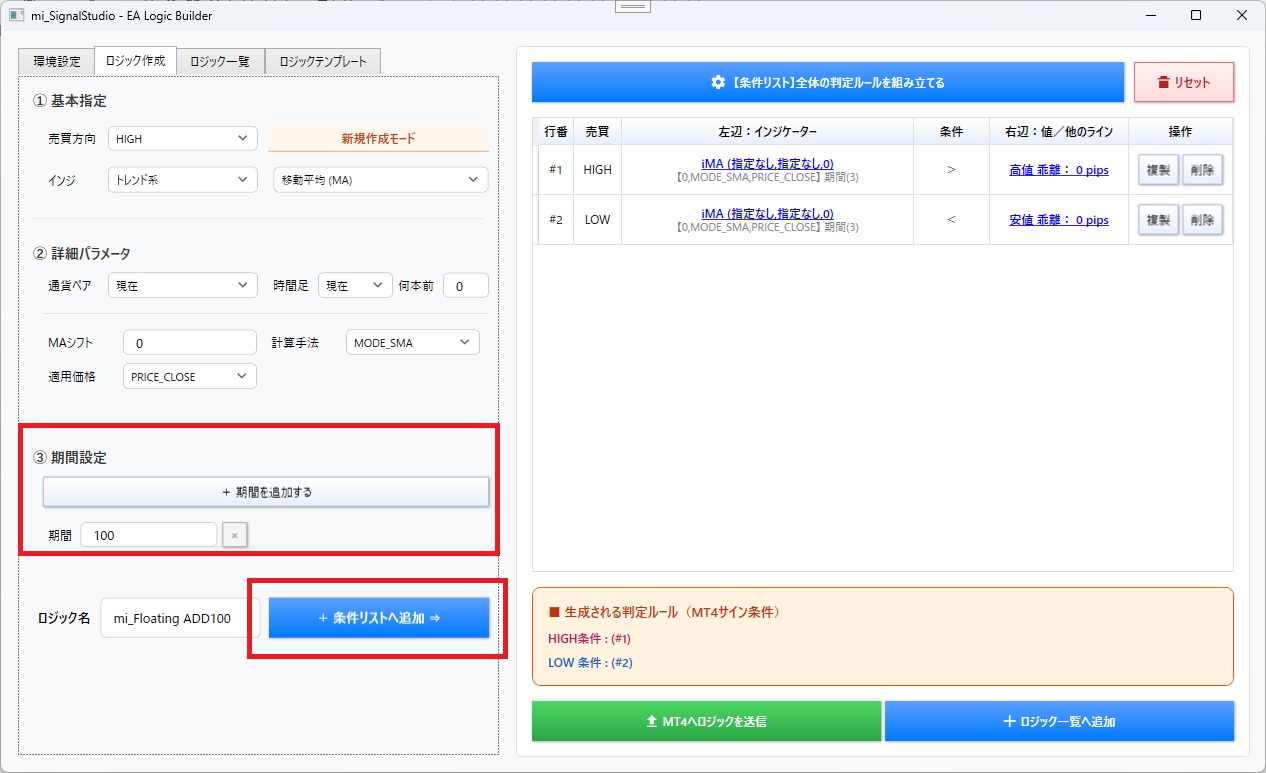Click the MAシフト input field

click(190, 343)
